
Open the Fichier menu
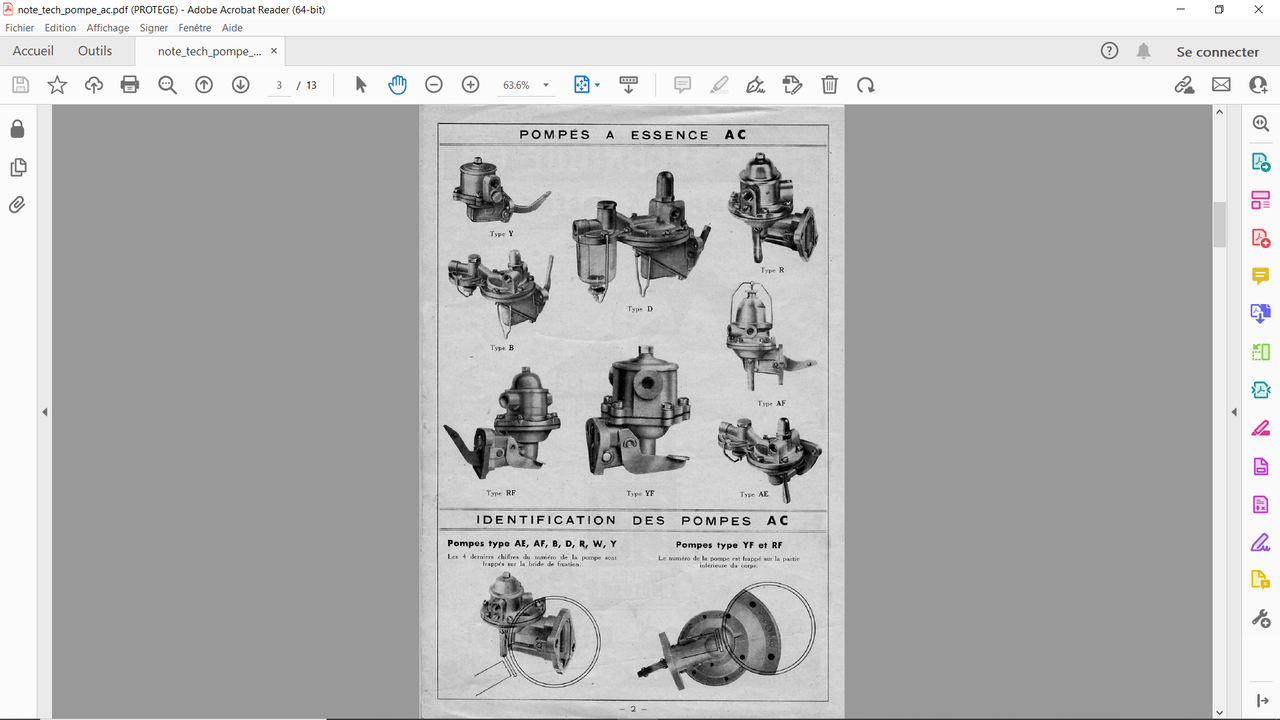tap(20, 28)
